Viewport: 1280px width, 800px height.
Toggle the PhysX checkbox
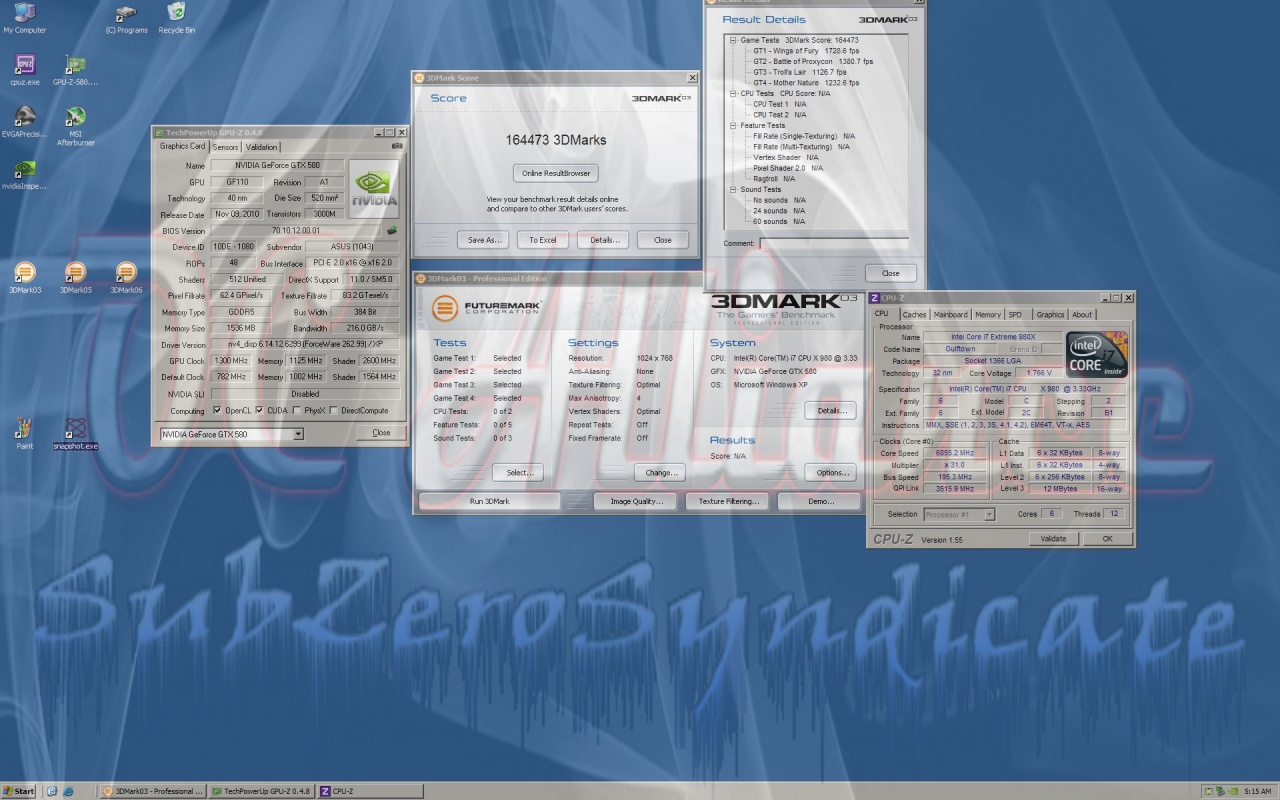[297, 410]
